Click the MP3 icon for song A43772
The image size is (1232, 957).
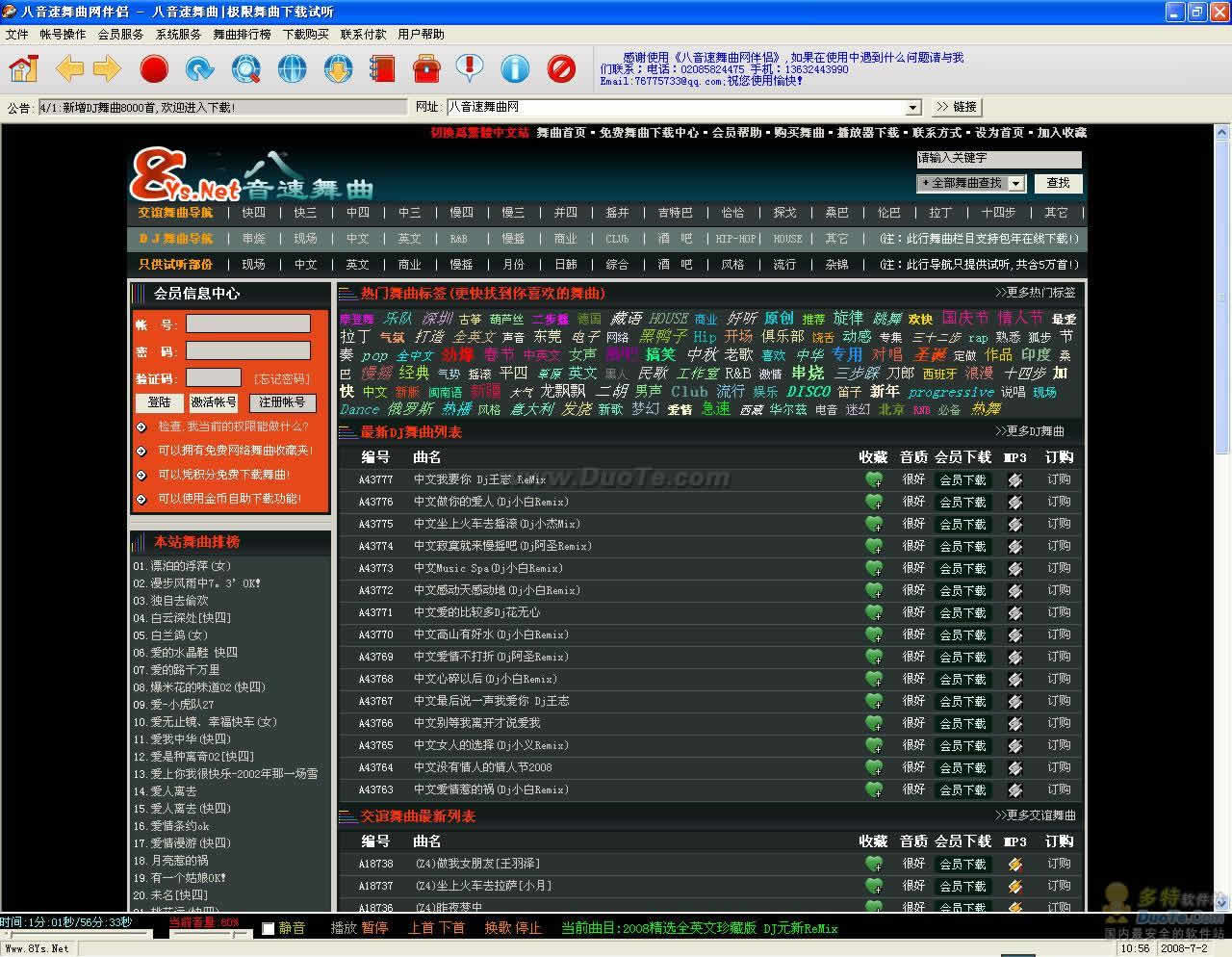coord(1015,590)
